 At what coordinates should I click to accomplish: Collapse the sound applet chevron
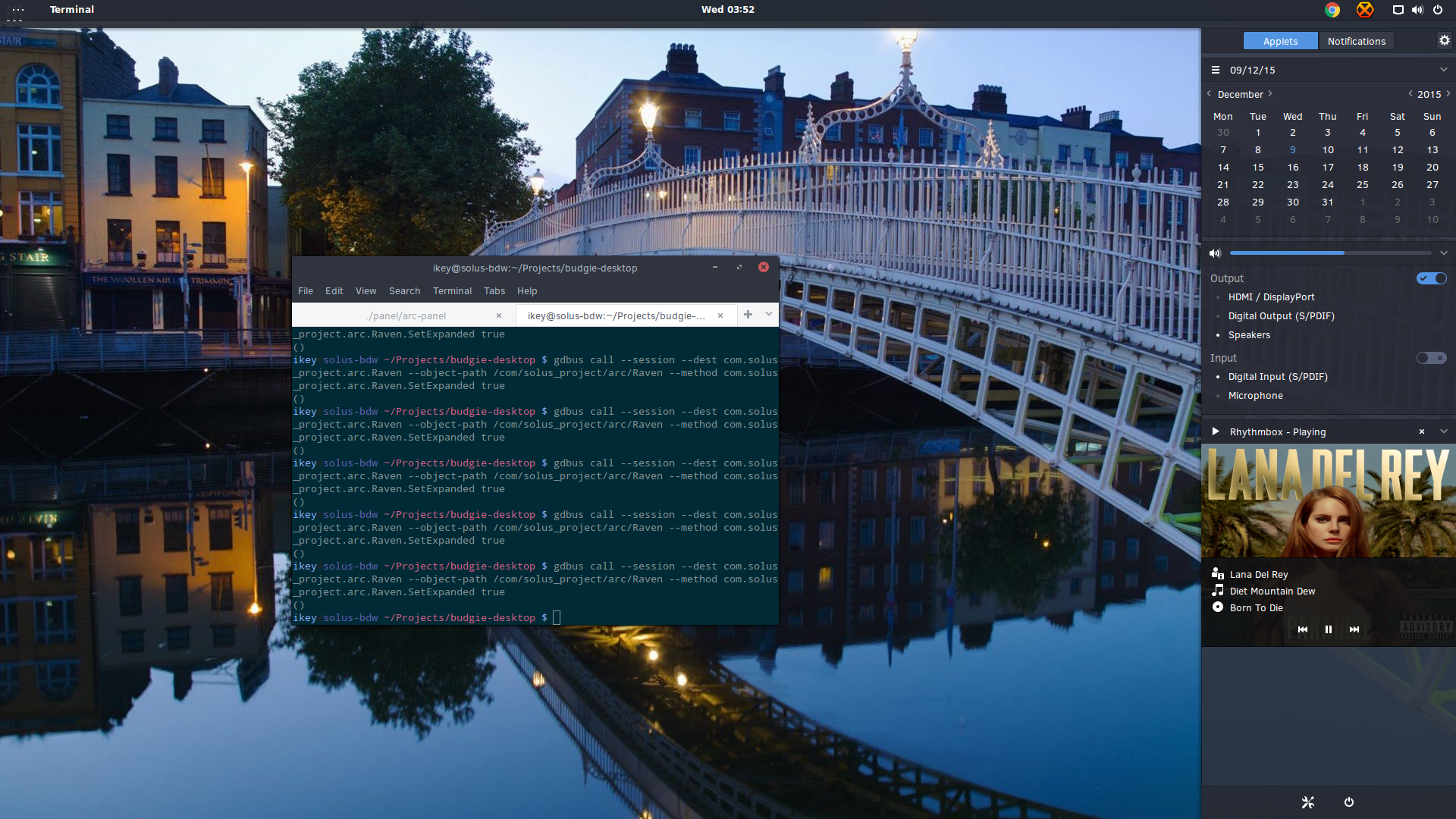click(x=1444, y=253)
